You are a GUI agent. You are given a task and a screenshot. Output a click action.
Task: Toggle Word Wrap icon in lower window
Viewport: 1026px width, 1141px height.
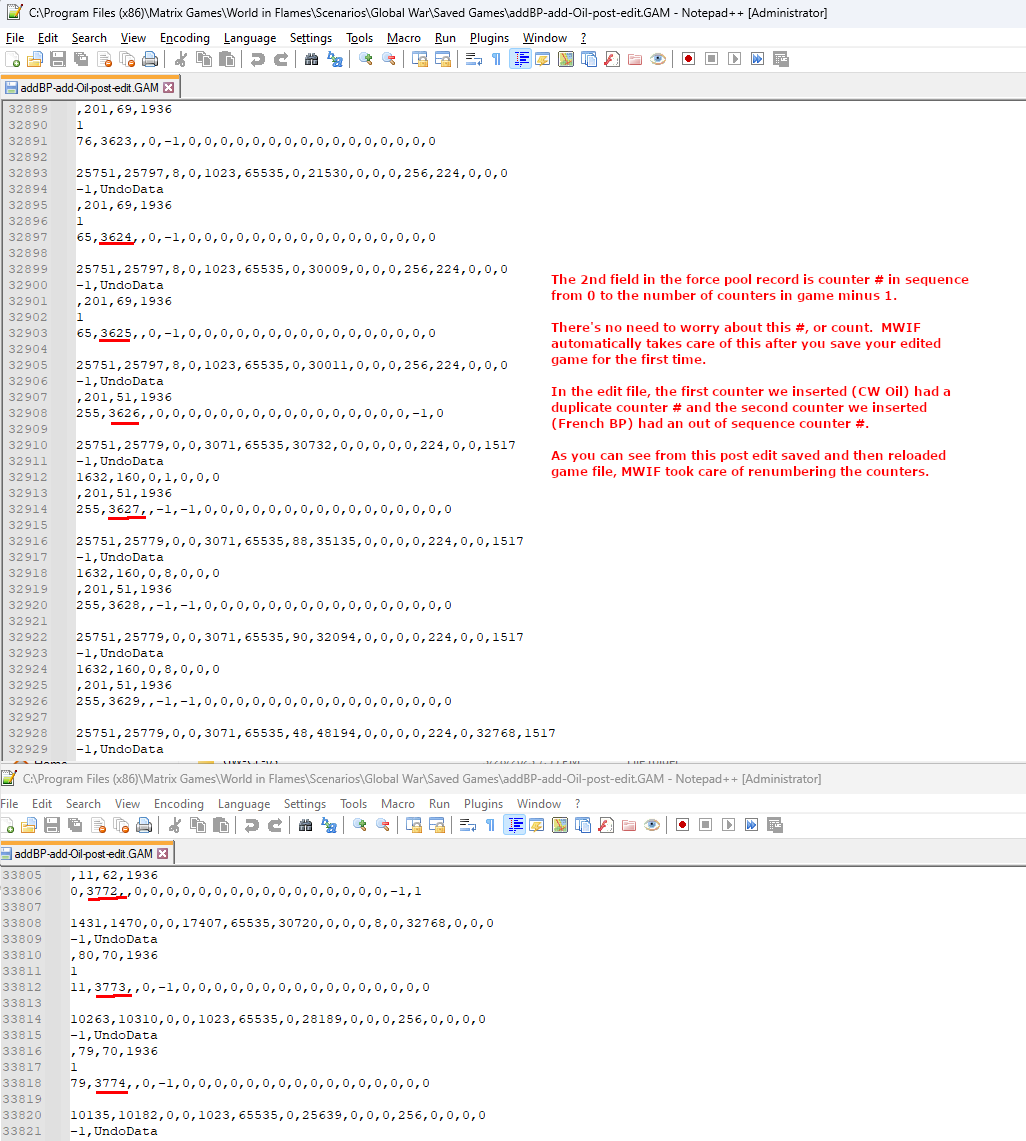click(x=468, y=825)
